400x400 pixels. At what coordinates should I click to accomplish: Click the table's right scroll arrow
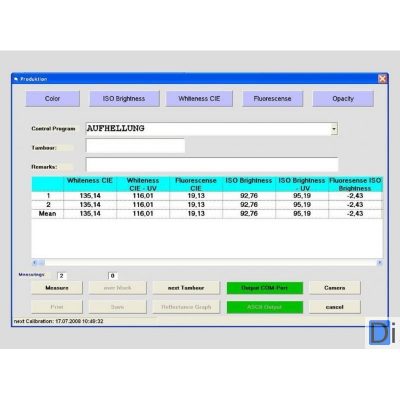coord(379,263)
